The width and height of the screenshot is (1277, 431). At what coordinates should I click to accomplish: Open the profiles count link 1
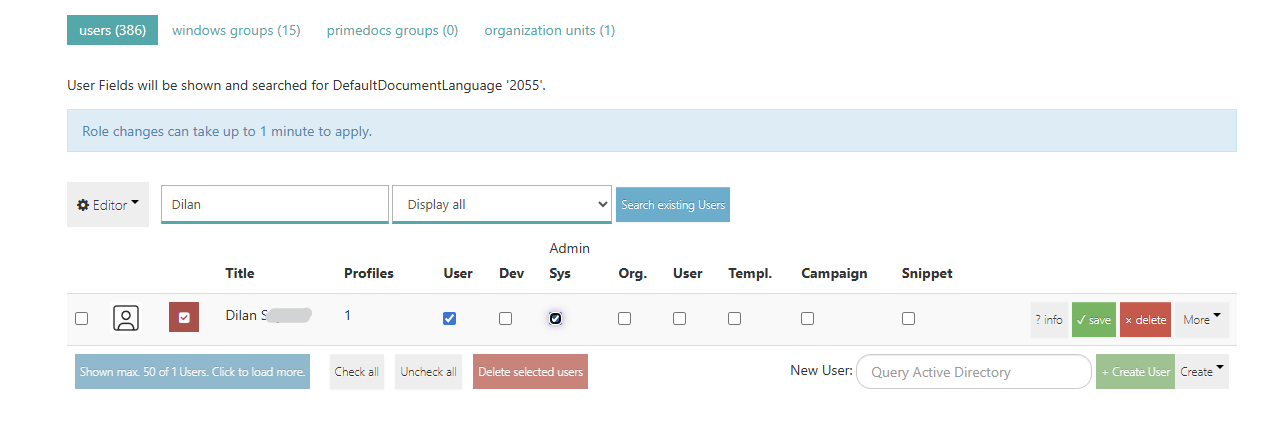(347, 315)
